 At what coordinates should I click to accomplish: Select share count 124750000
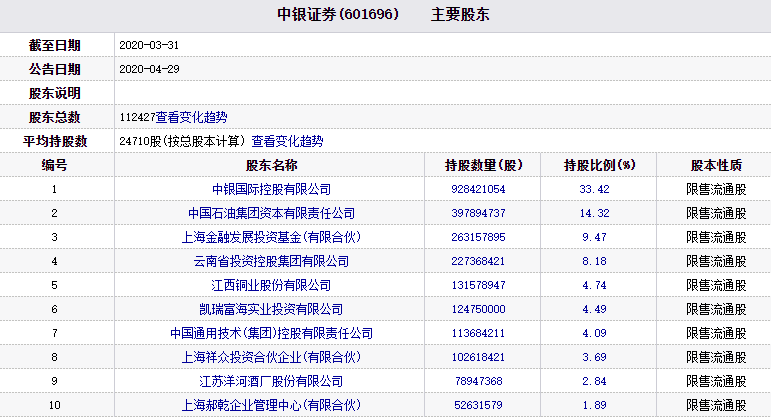coord(478,309)
